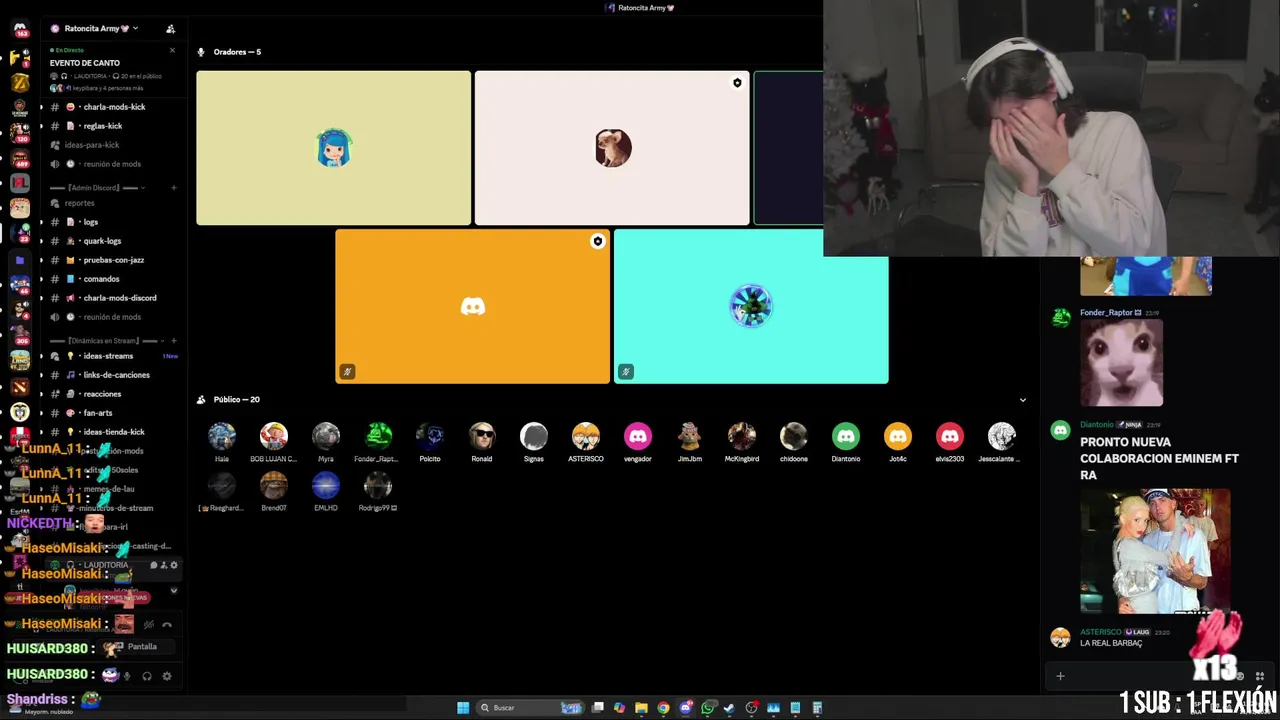Add a channel to Dinámicas en Stream category
Screen dimensions: 1280x720
click(x=173, y=341)
